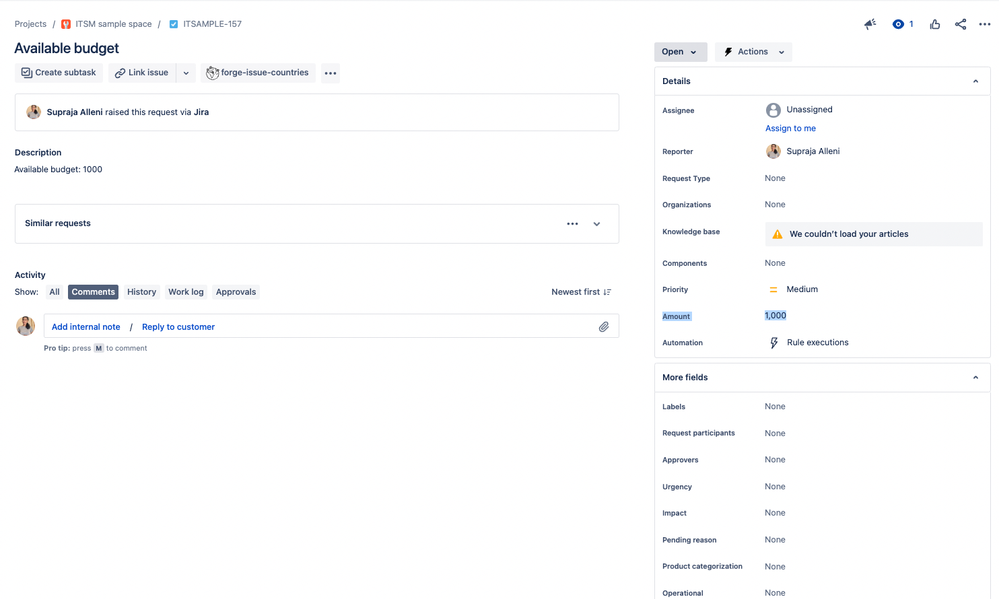Screen dimensions: 999x599
Task: Edit the Organizations None value
Action: (775, 205)
